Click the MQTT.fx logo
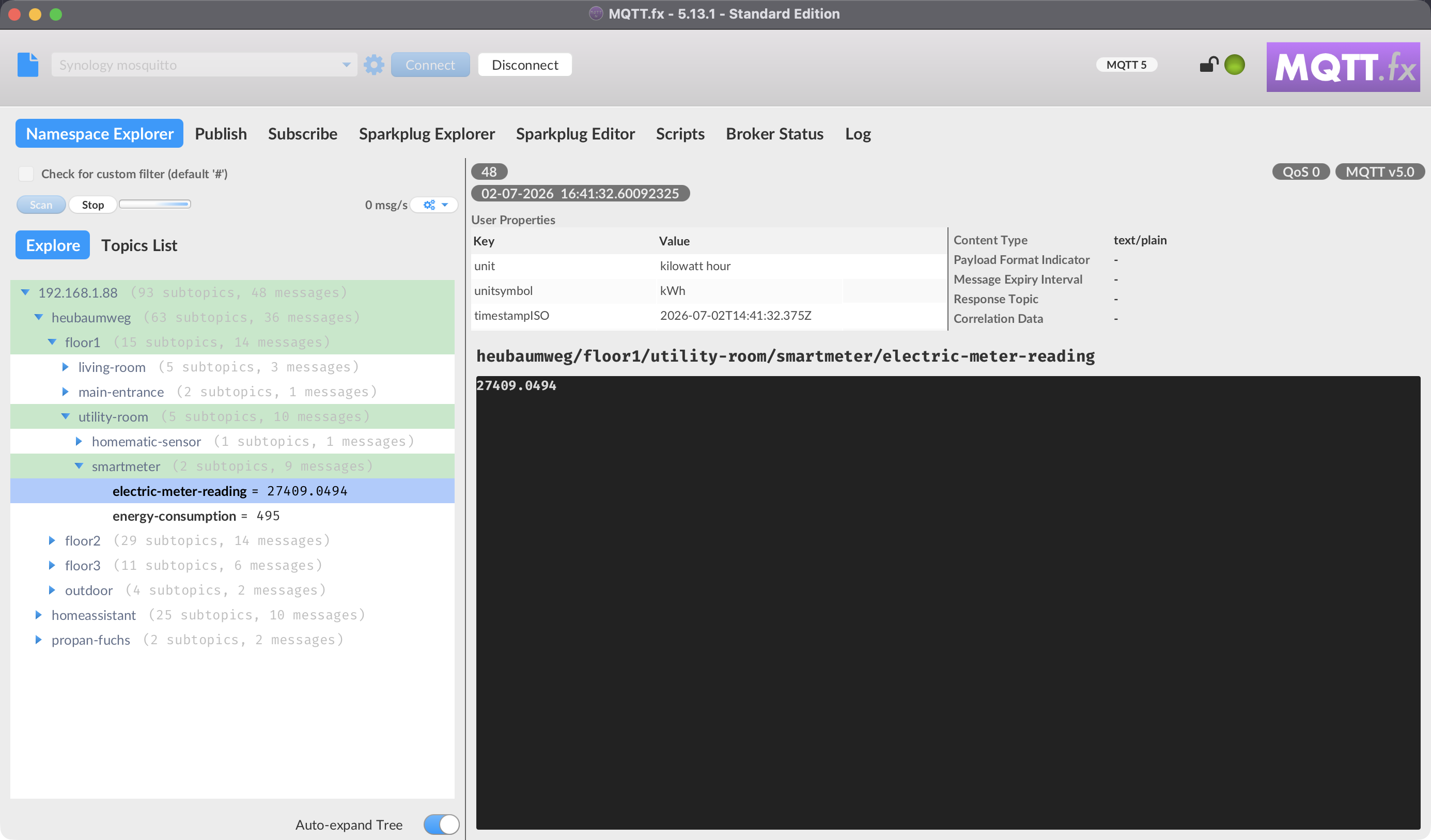This screenshot has width=1431, height=840. [1343, 67]
